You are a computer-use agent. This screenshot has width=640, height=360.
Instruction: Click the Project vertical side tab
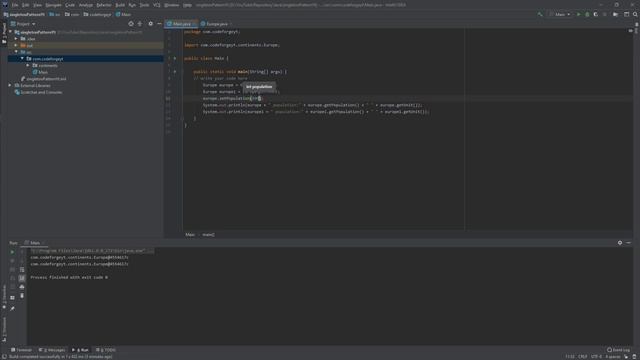(4, 33)
